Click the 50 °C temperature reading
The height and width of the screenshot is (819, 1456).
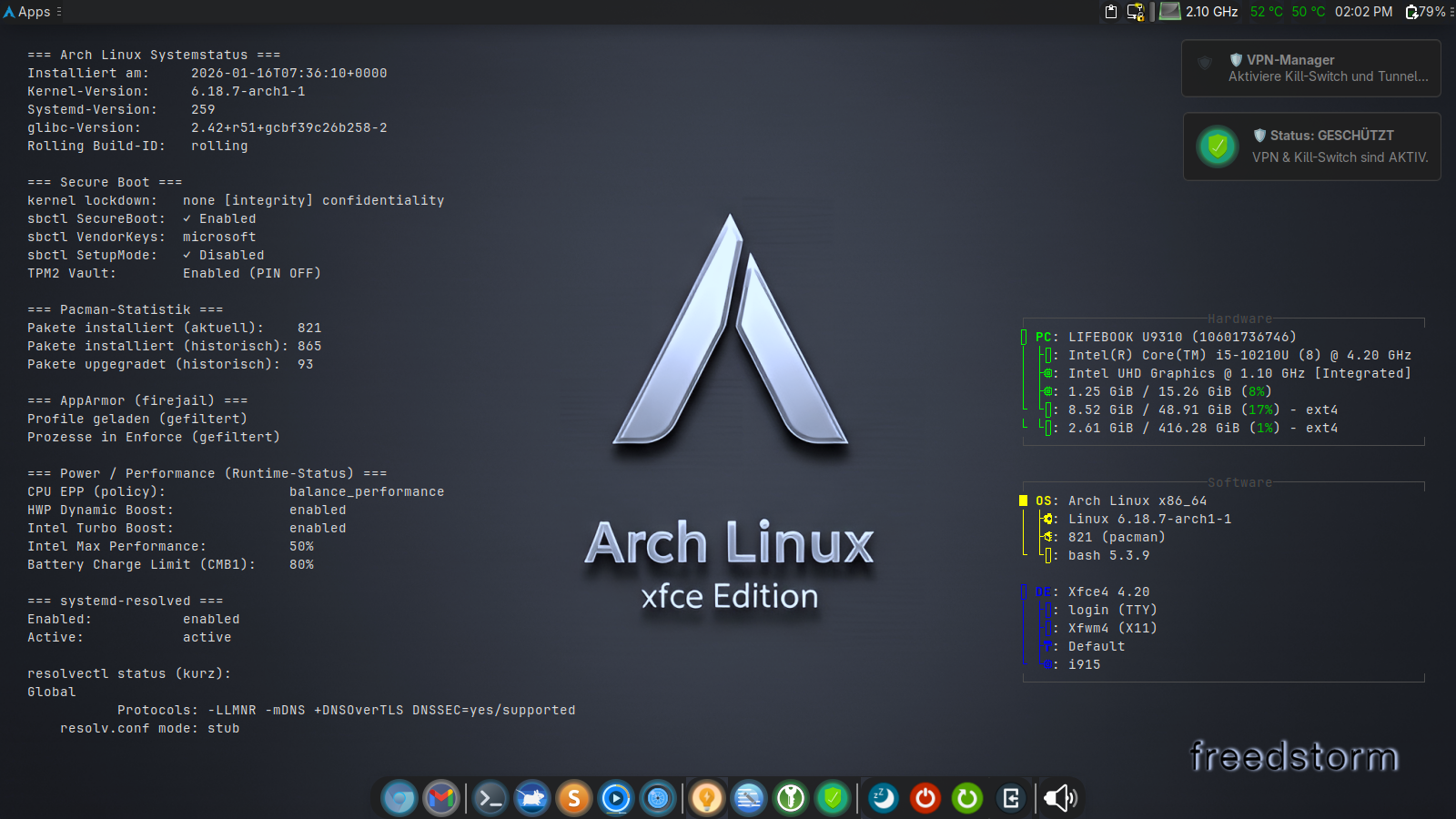coord(1309,12)
